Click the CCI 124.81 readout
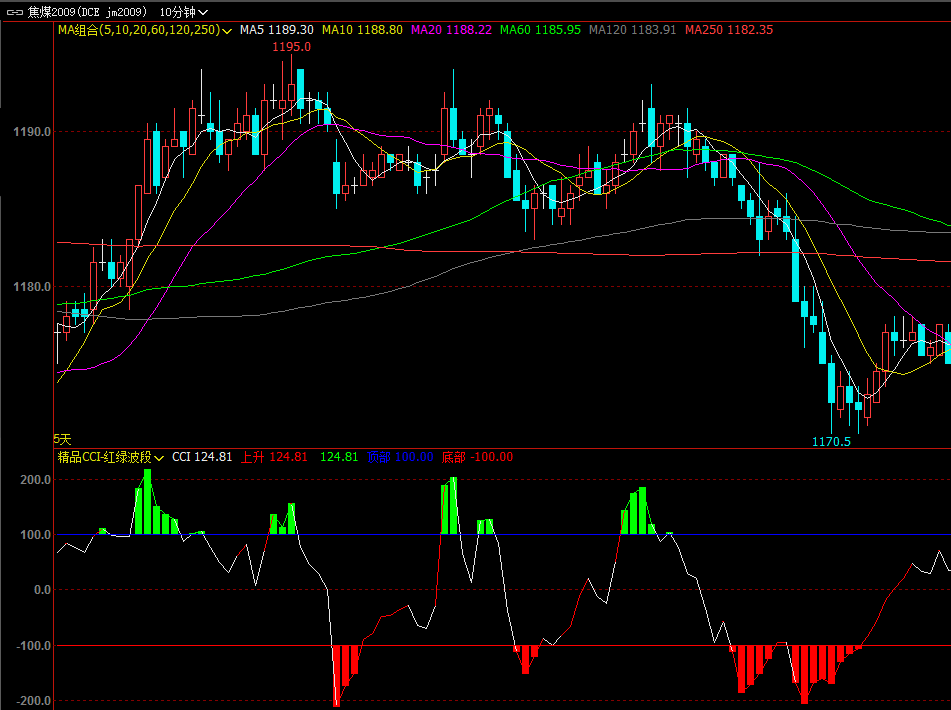The image size is (951, 710). (x=202, y=457)
